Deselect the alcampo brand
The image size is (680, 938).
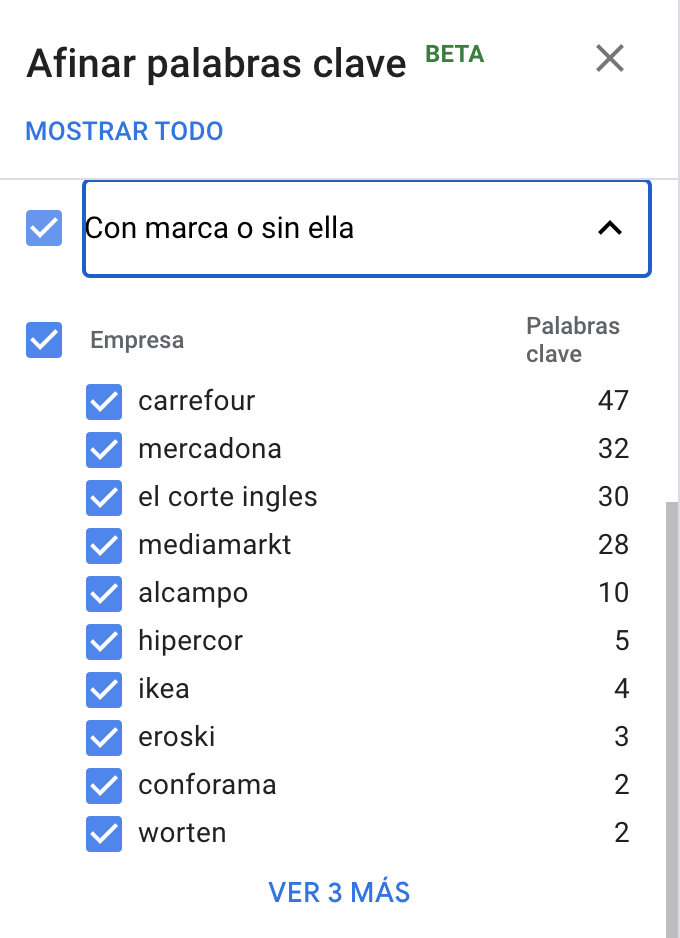coord(104,593)
